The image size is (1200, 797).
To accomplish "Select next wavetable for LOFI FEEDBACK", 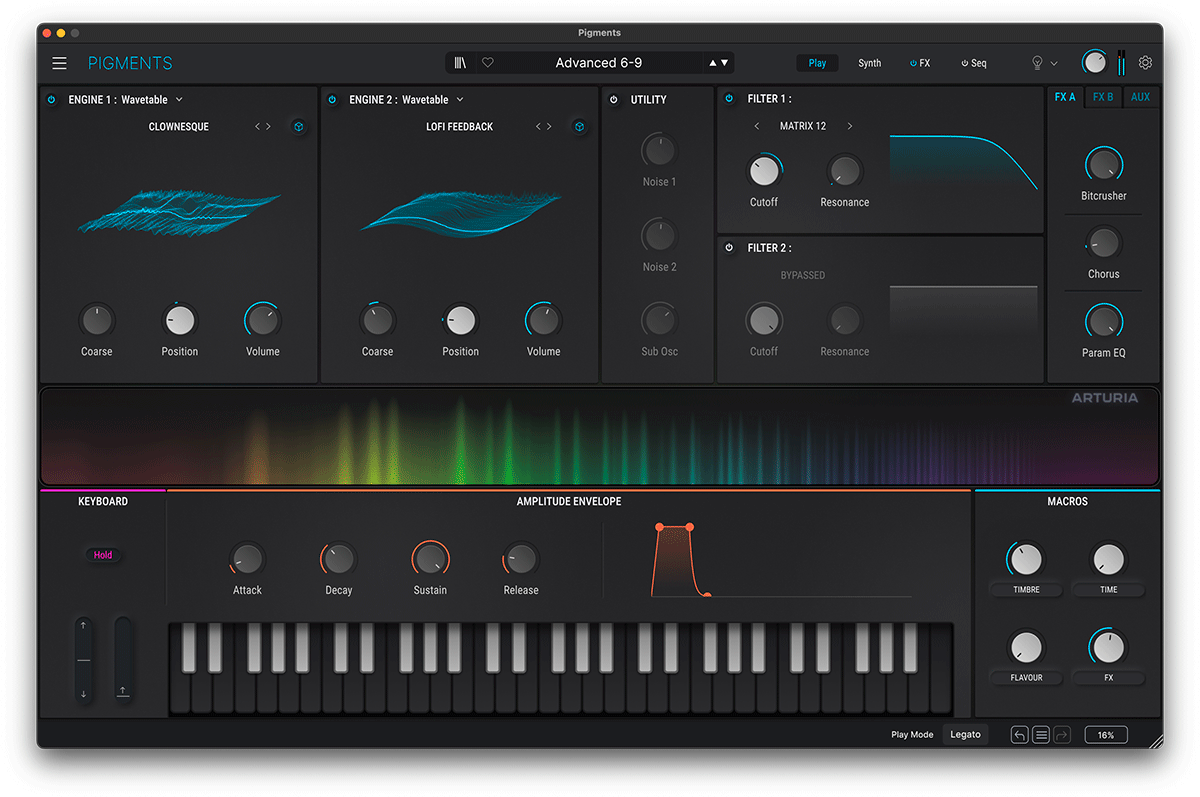I will point(549,127).
